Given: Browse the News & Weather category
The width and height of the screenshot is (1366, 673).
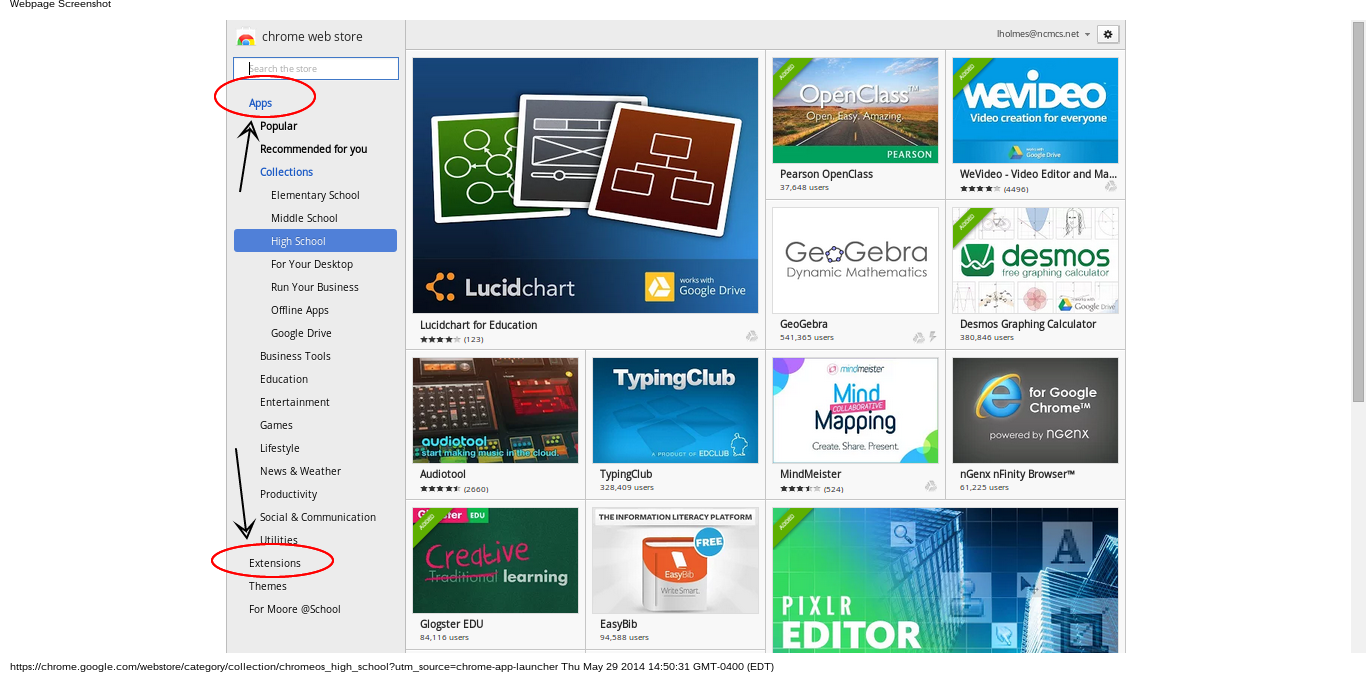Looking at the screenshot, I should 300,471.
